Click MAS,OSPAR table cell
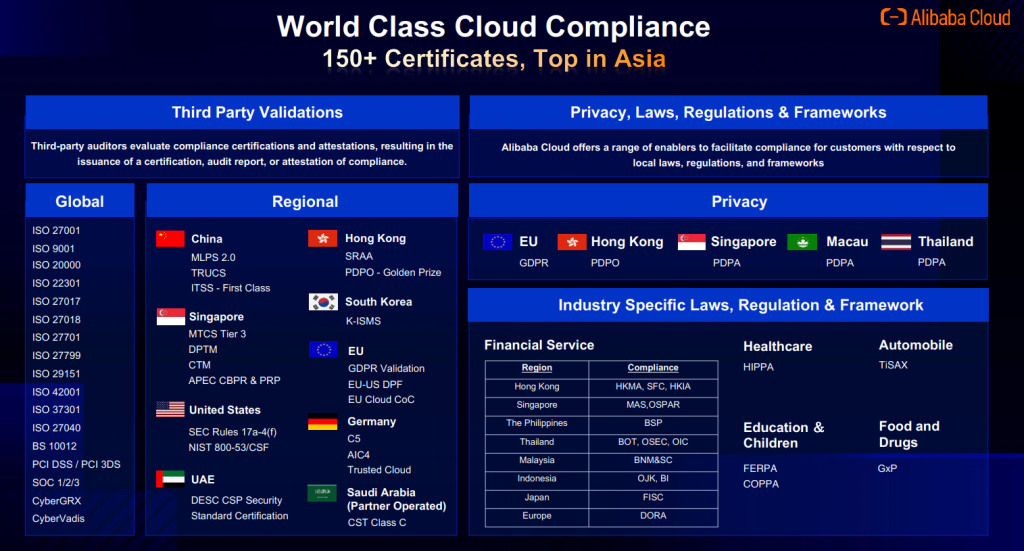This screenshot has height=551, width=1024. tap(653, 405)
